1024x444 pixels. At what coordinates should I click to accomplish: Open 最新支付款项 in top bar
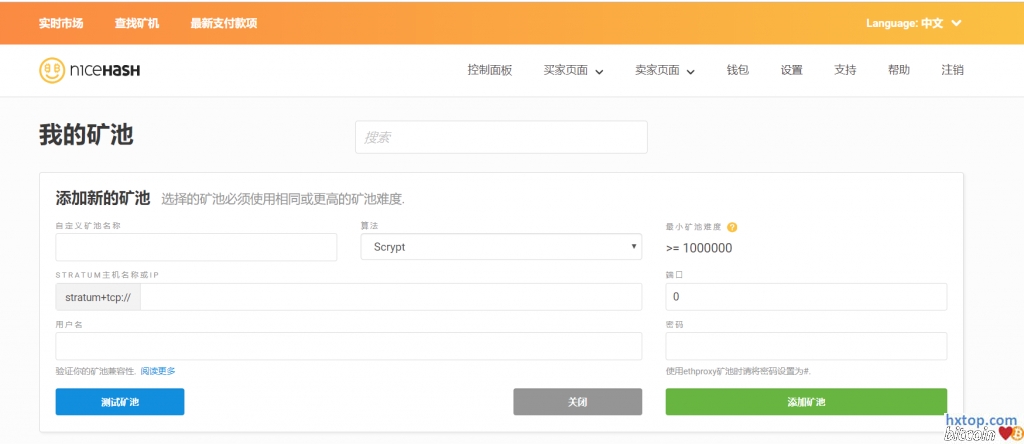224,23
